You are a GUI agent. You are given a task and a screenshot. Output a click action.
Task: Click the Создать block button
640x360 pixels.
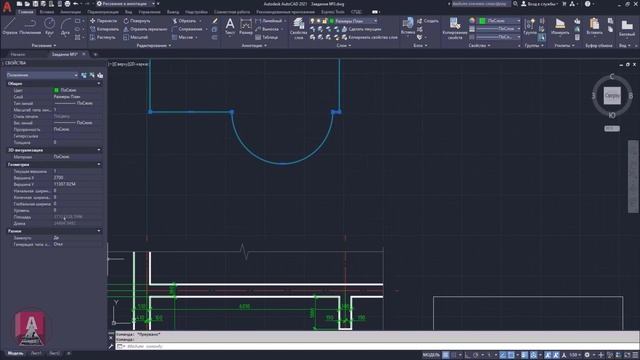pos(428,21)
